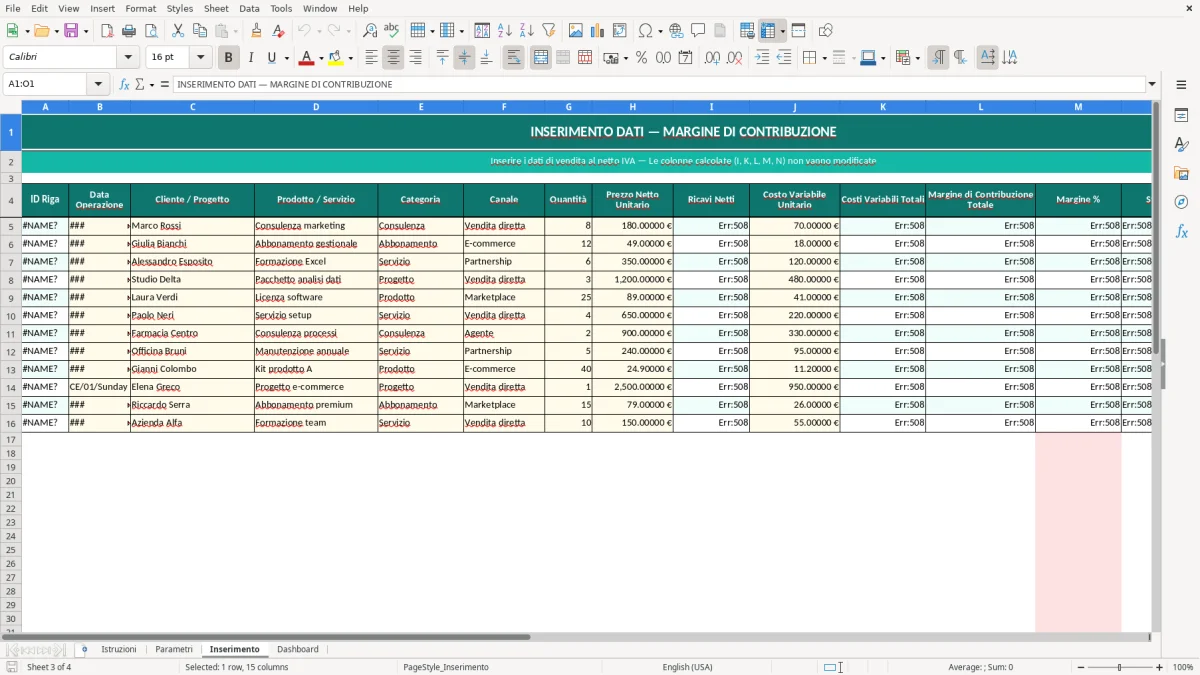Select column H header
The width and height of the screenshot is (1200, 675).
tap(633, 106)
